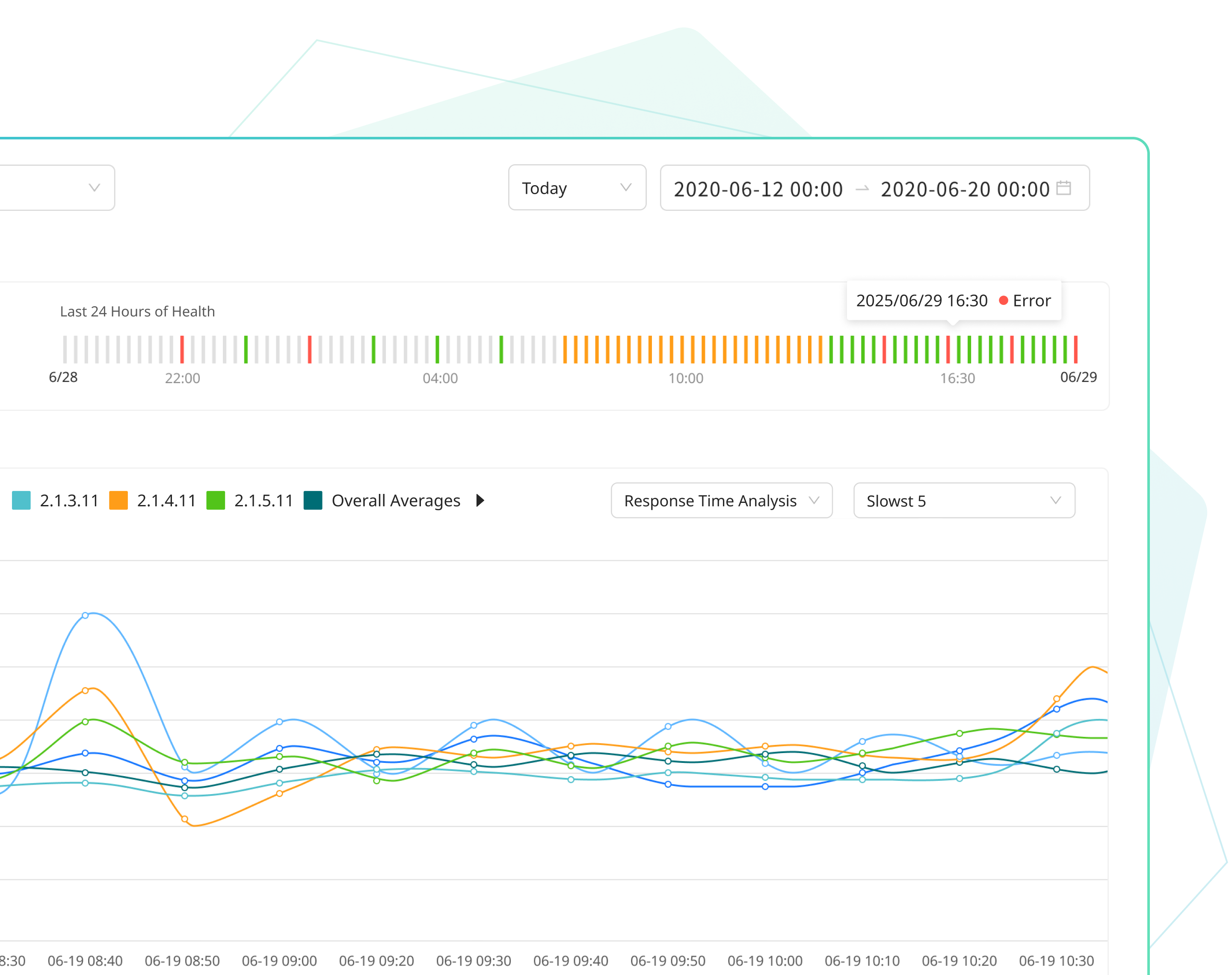Click the last red health bar near 06/29

pyautogui.click(x=1075, y=349)
